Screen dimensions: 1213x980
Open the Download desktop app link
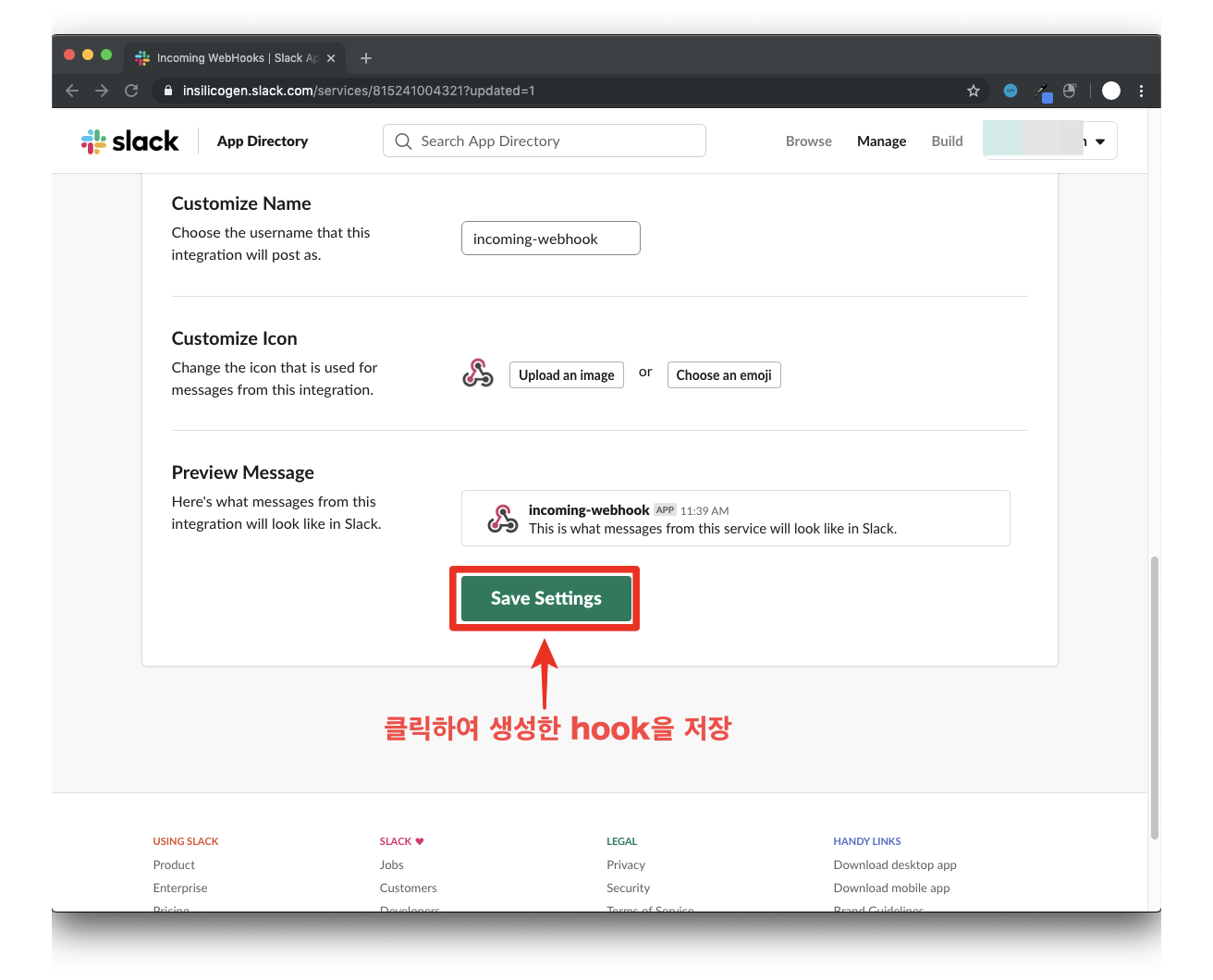(x=895, y=865)
